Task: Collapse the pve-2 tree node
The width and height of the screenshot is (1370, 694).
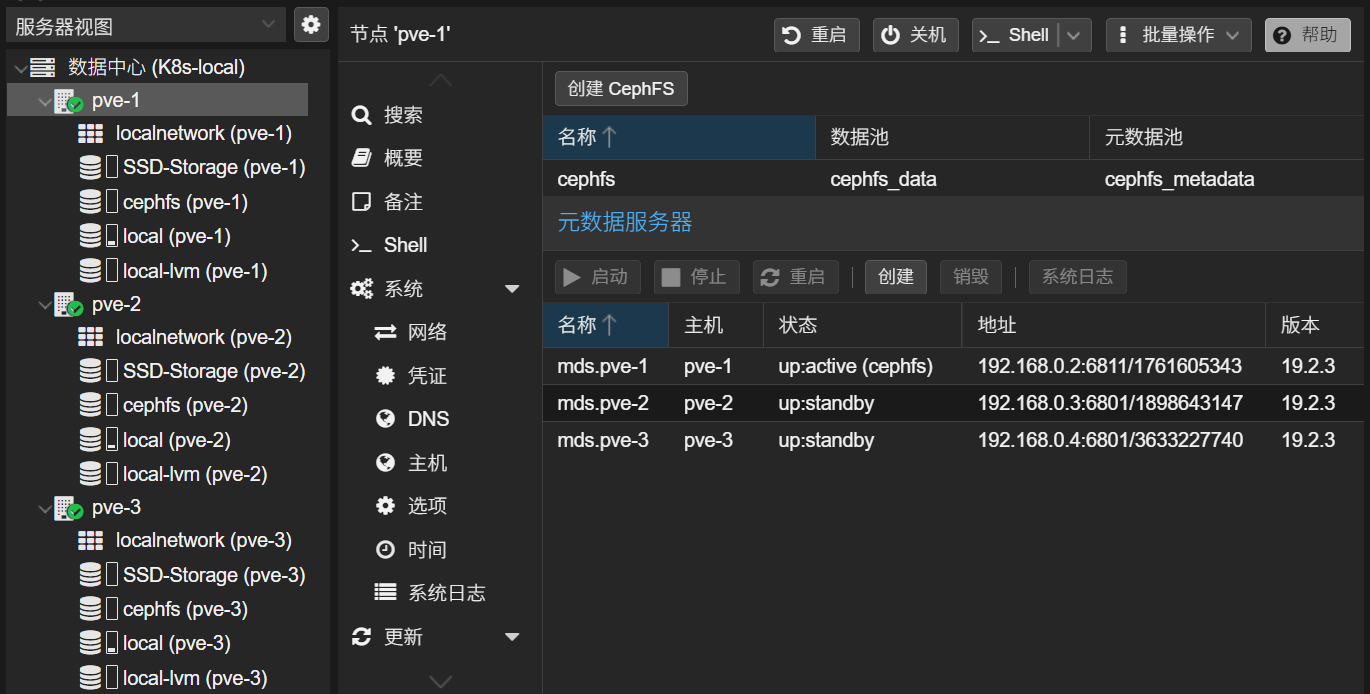Action: [46, 303]
